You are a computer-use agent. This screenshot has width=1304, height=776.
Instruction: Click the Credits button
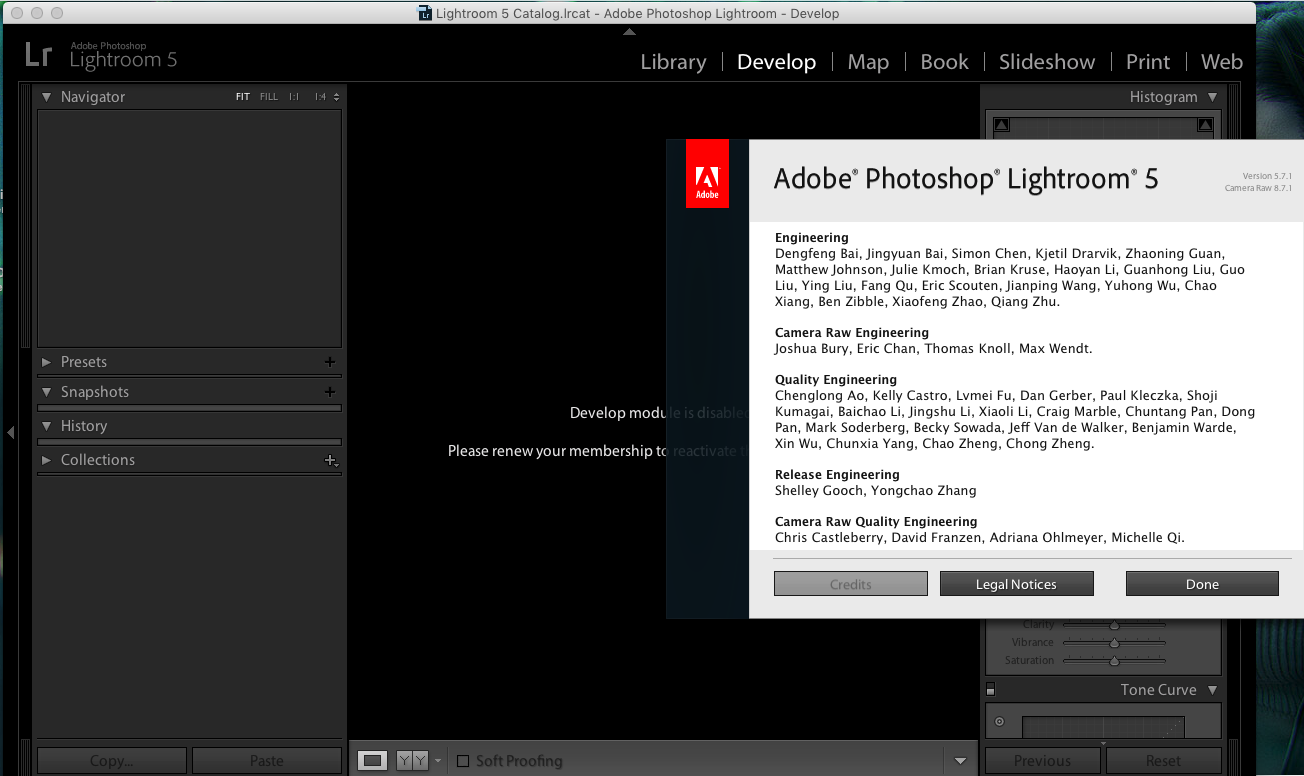click(x=851, y=584)
